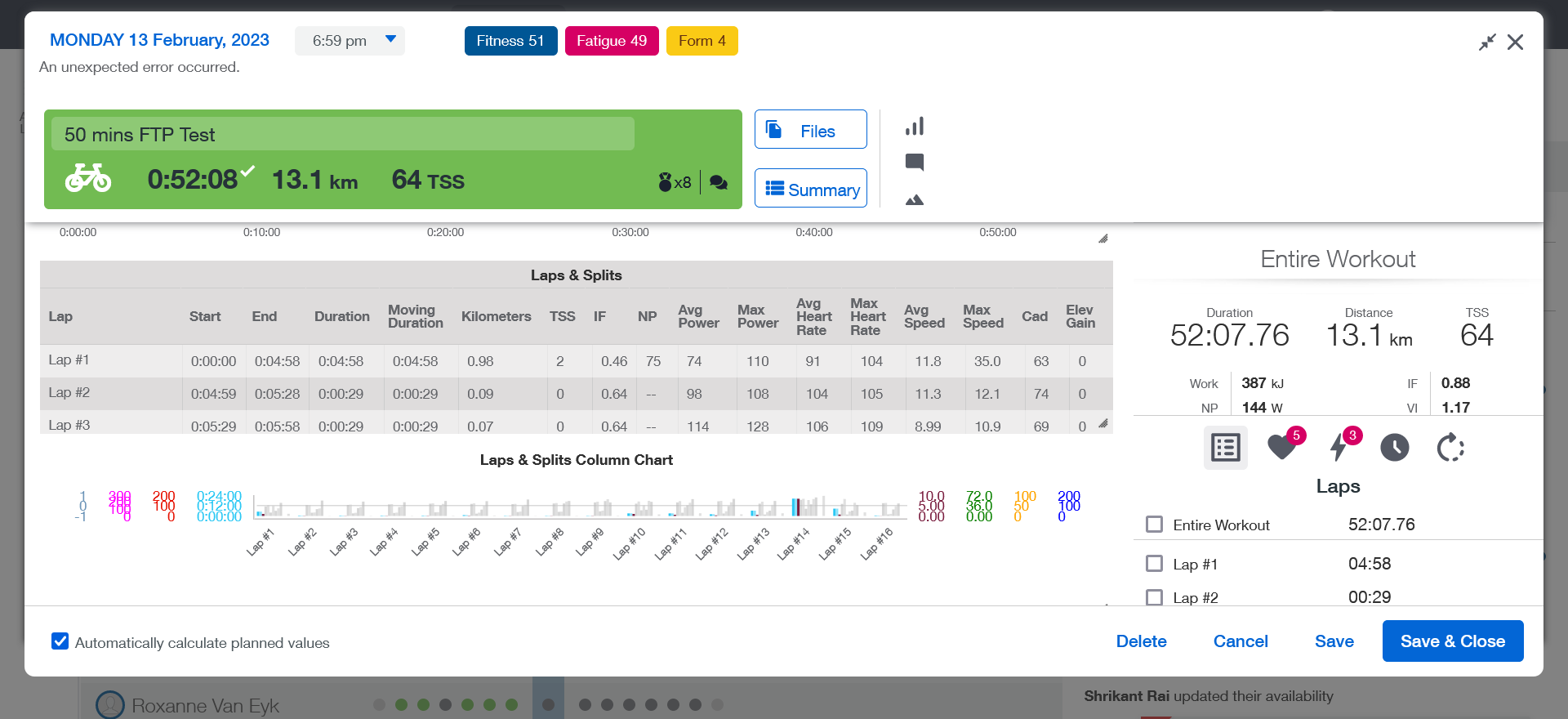Click the Save link
Screen dimensions: 1568x719
pos(1334,641)
